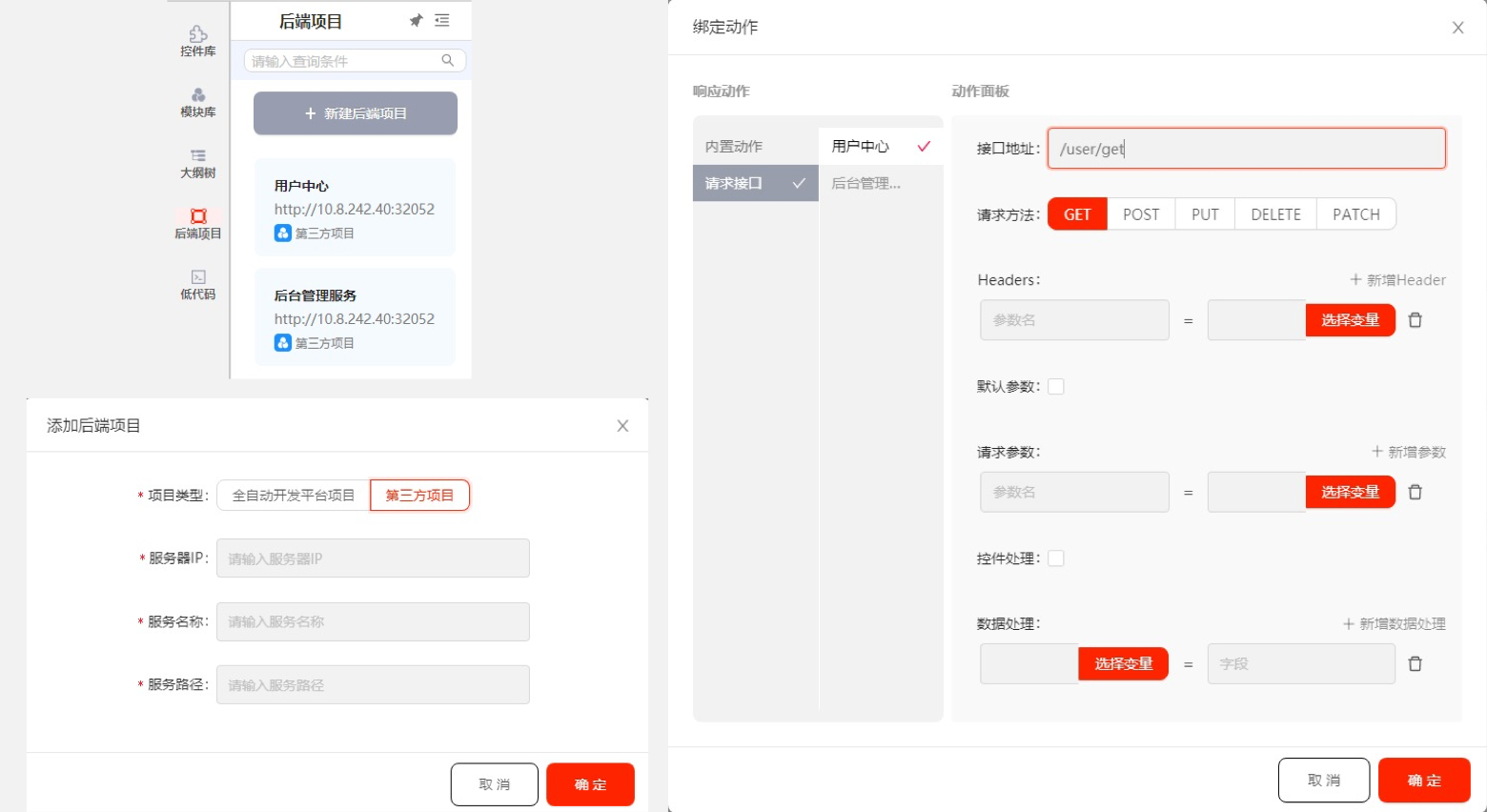The height and width of the screenshot is (812, 1487).
Task: Select 全自动开发平台项目 project type
Action: click(294, 496)
